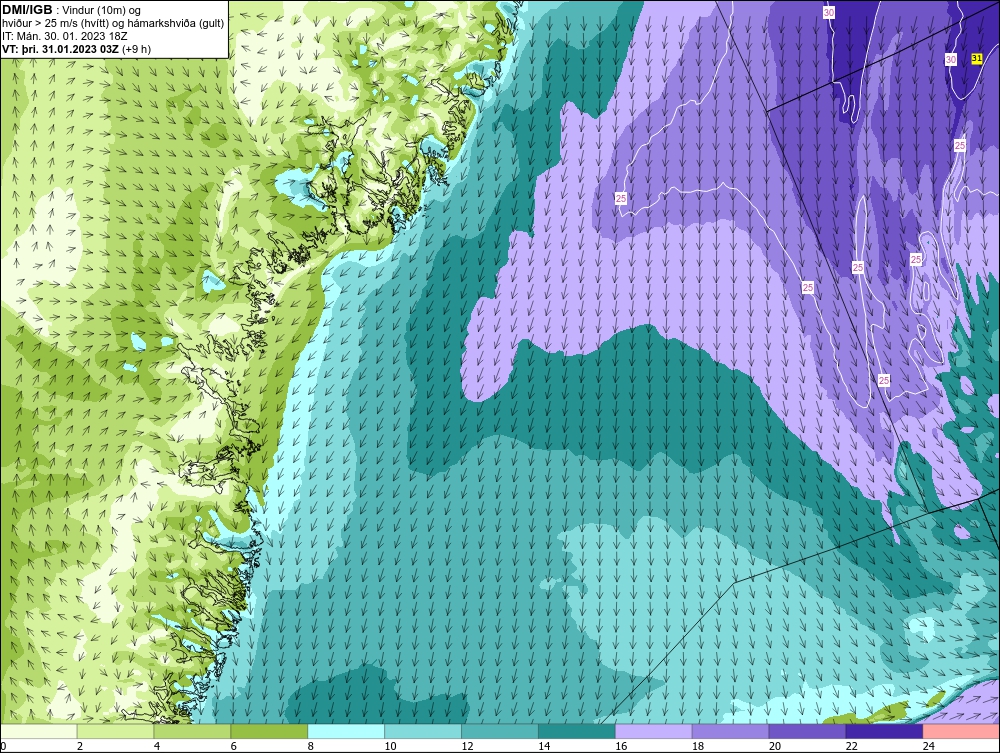Click the 0–2 m/s palest legend swatch
The image size is (1000, 753).
(x=38, y=731)
